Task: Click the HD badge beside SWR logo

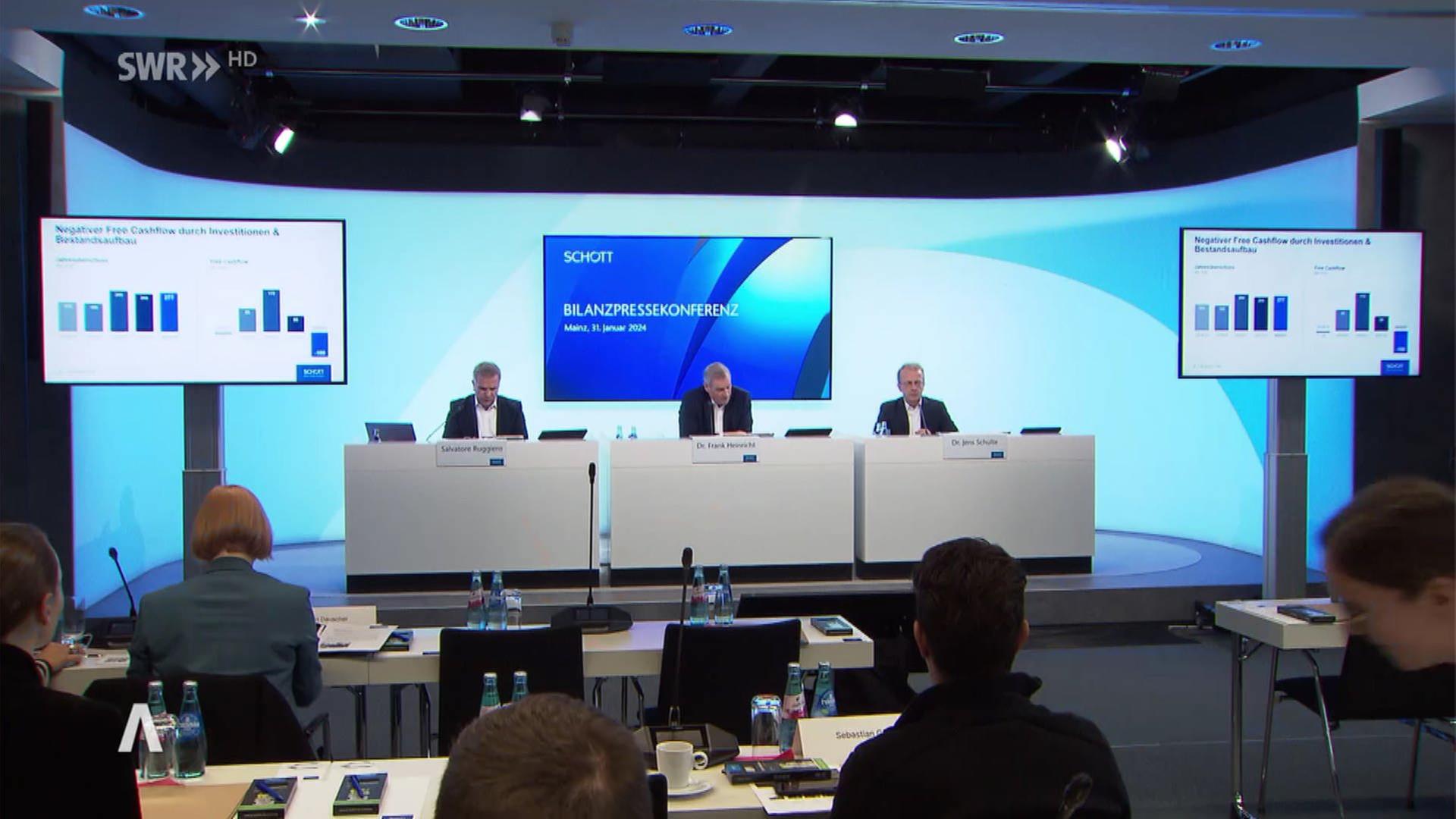Action: click(x=243, y=59)
